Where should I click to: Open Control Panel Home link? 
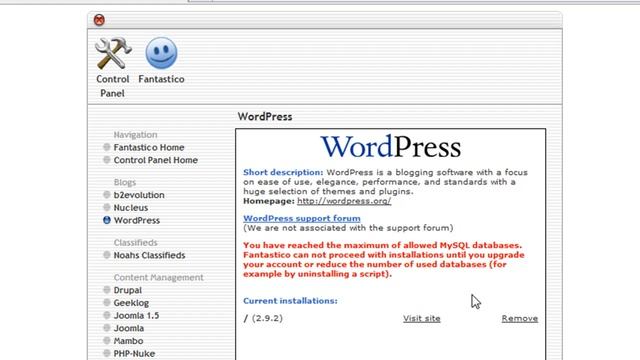tap(156, 160)
